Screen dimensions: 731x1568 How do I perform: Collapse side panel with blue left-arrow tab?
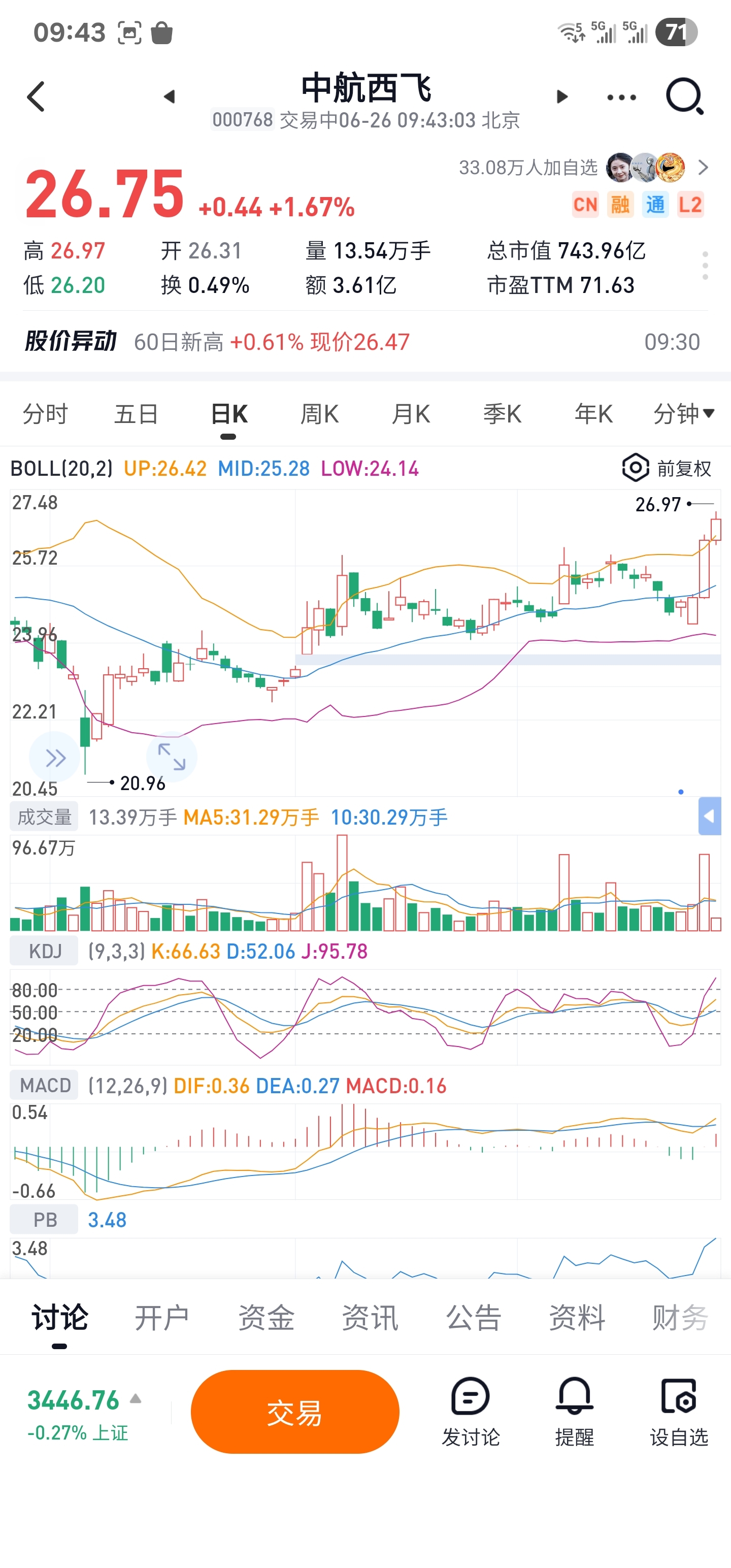[x=710, y=815]
